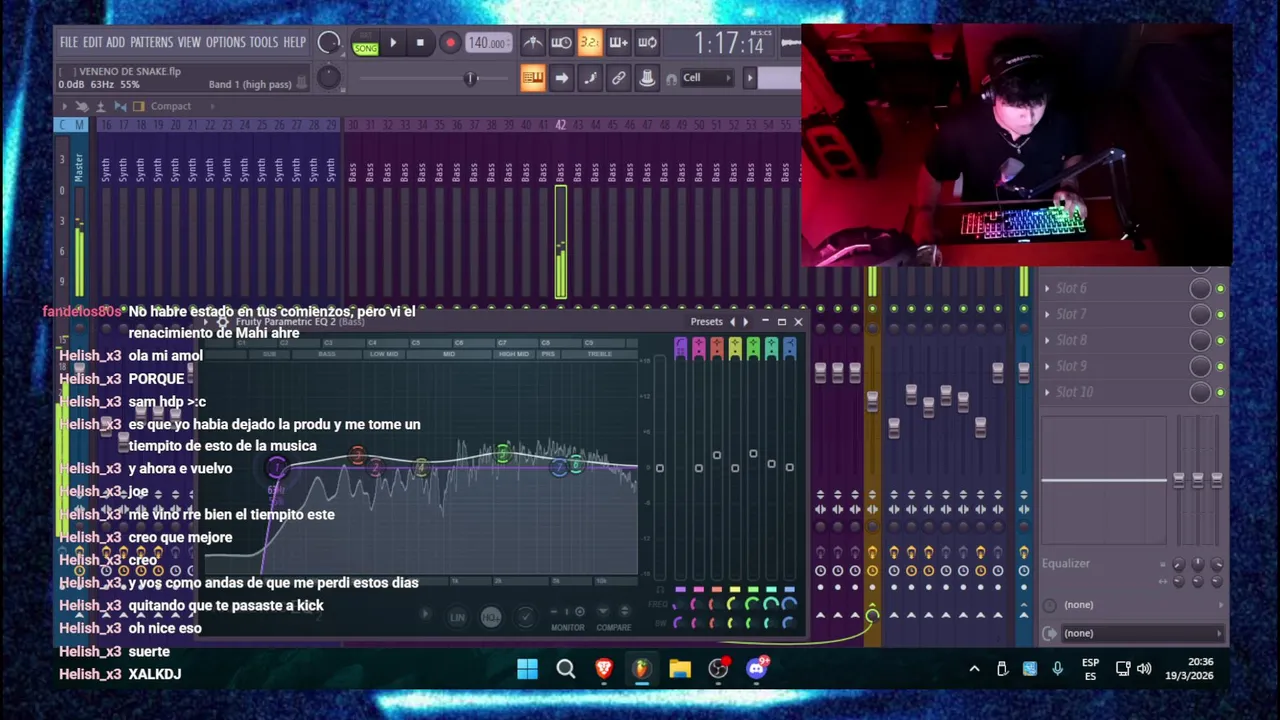Open the mixer options arrow
The image size is (1280, 720).
65,106
